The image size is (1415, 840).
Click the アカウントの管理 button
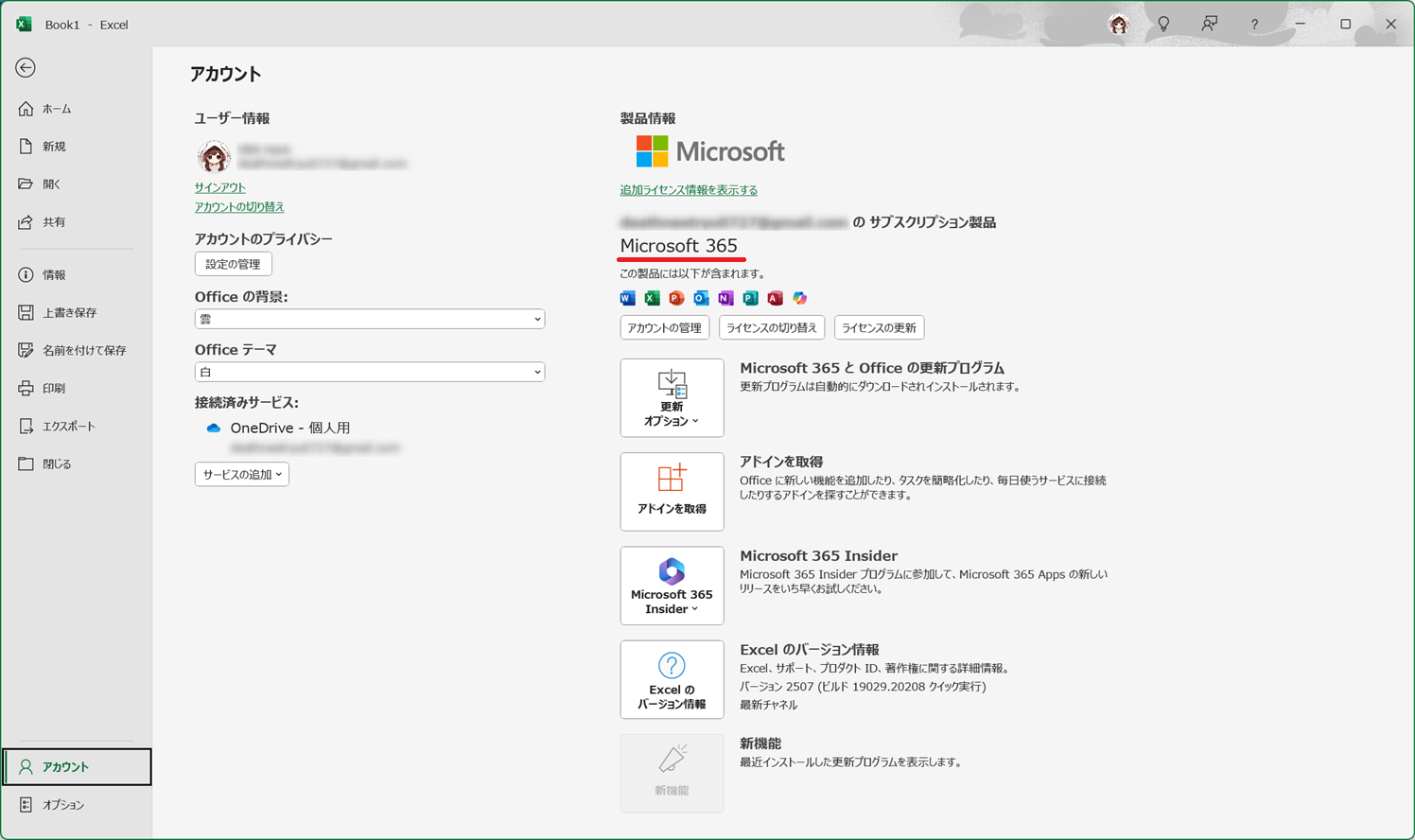(665, 327)
